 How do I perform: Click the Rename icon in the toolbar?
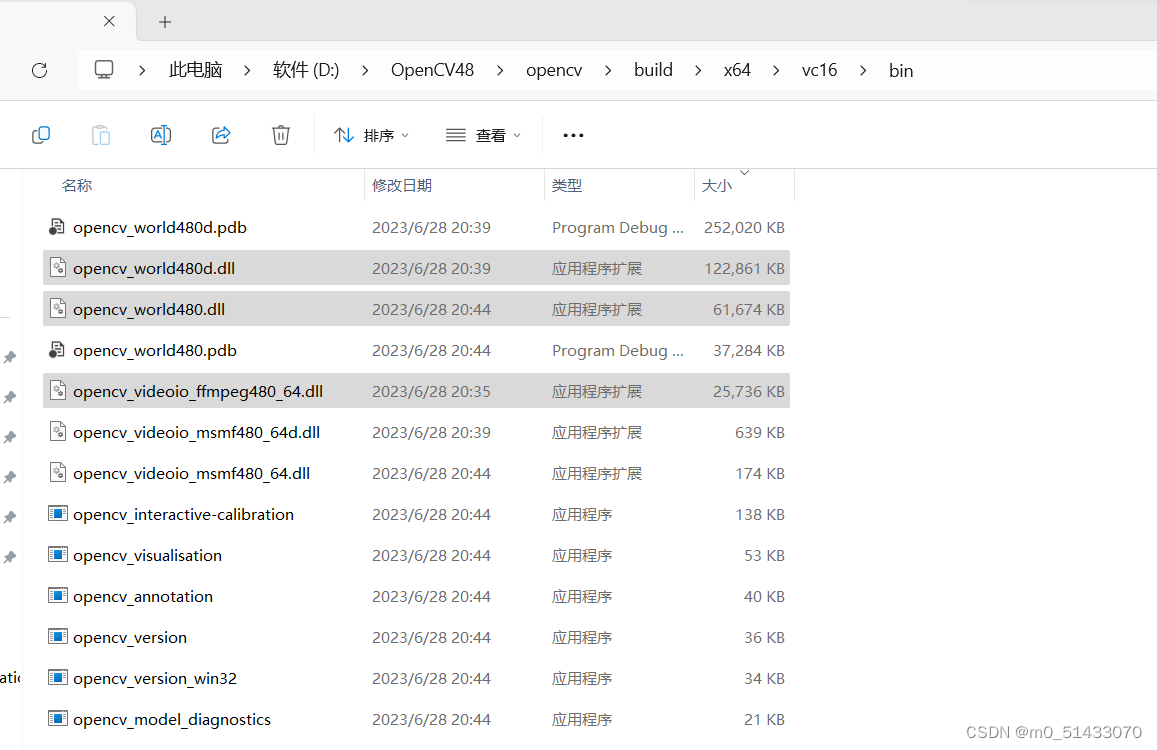(x=161, y=135)
